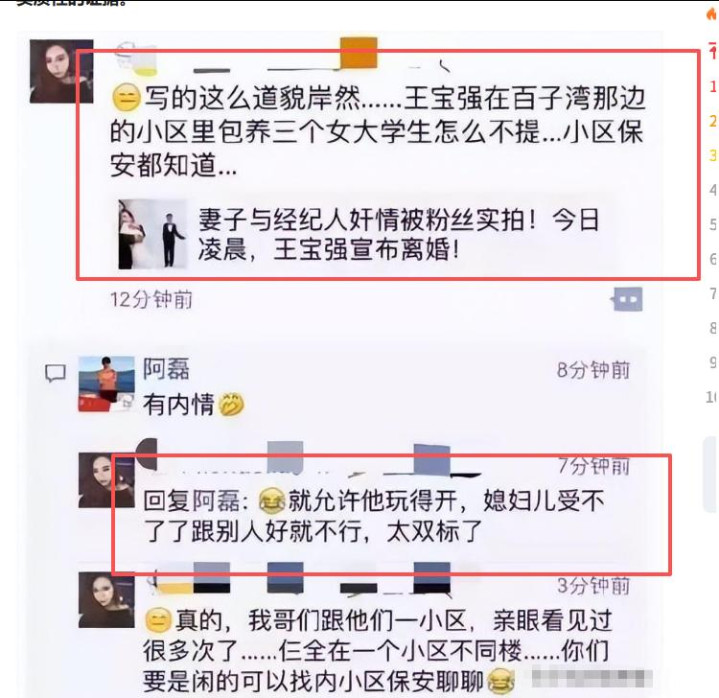Image resolution: width=719 pixels, height=698 pixels.
Task: Click the laughing-crying emoji before 就允许他玩得开
Action: click(272, 500)
